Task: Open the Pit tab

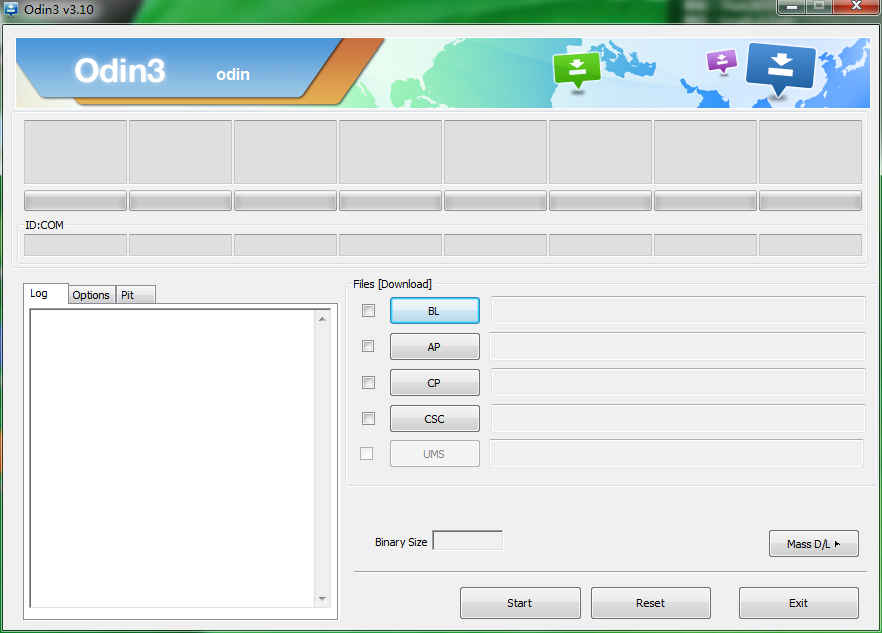Action: (x=127, y=295)
